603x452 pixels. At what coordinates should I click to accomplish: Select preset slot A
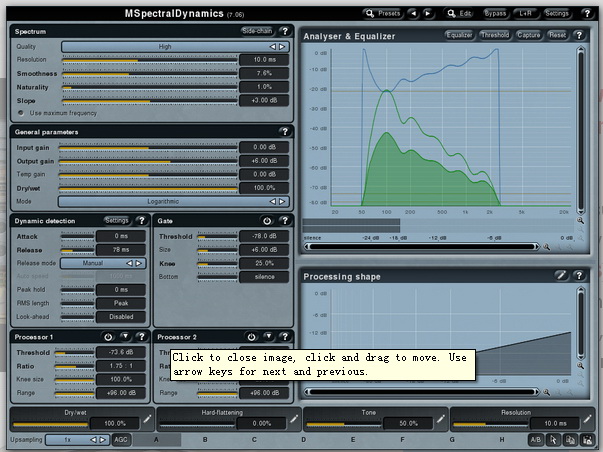point(156,440)
